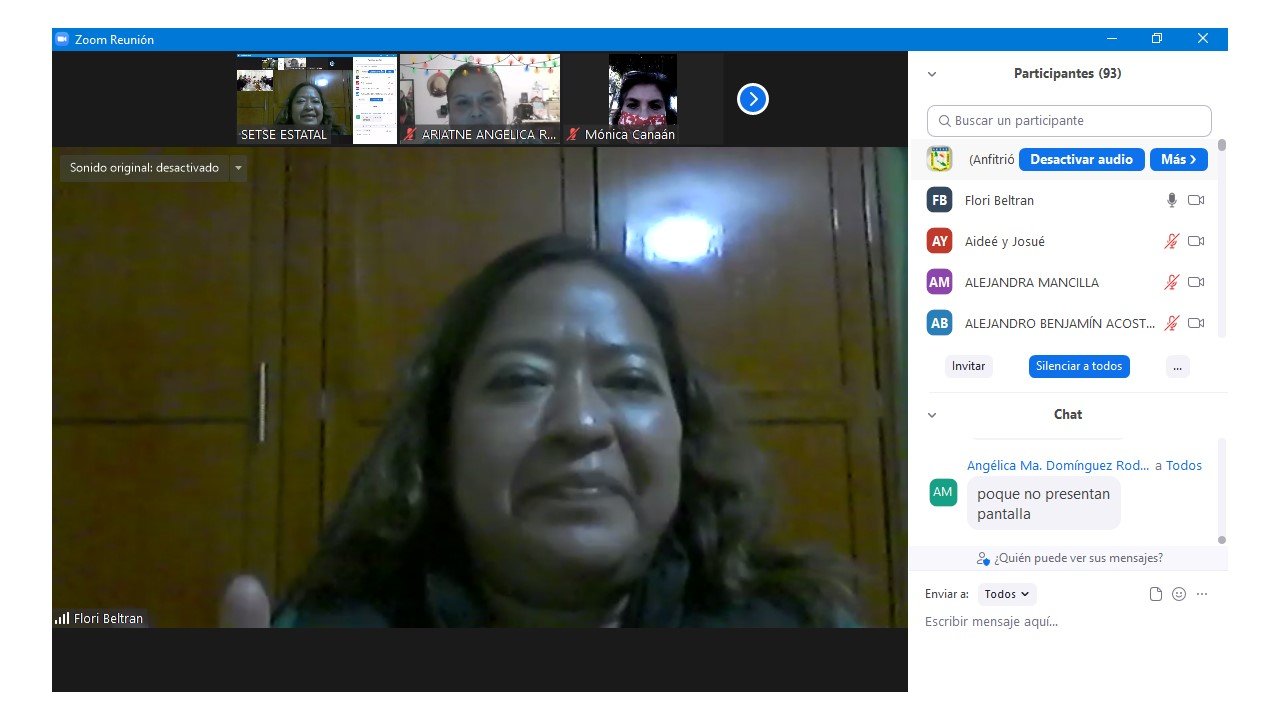Click the Aideé y Josué participant row
Viewport: 1280px width, 720px height.
tap(1067, 241)
